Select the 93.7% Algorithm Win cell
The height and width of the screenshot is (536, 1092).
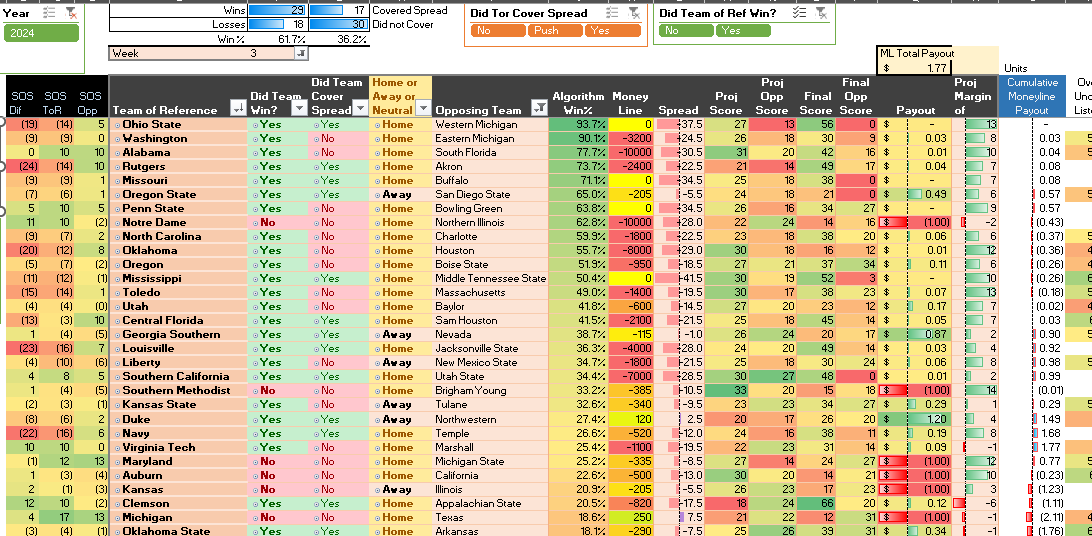pyautogui.click(x=578, y=125)
